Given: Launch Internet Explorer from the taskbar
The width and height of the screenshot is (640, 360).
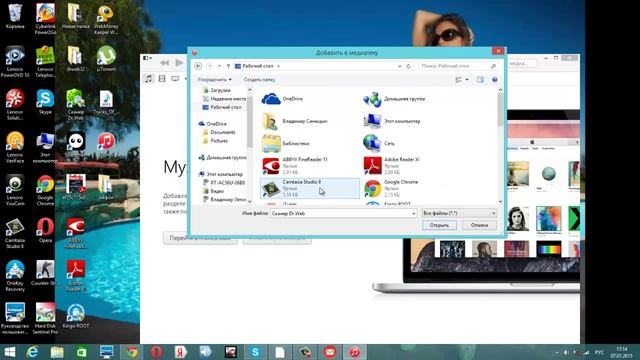Looking at the screenshot, I should pyautogui.click(x=32, y=352).
